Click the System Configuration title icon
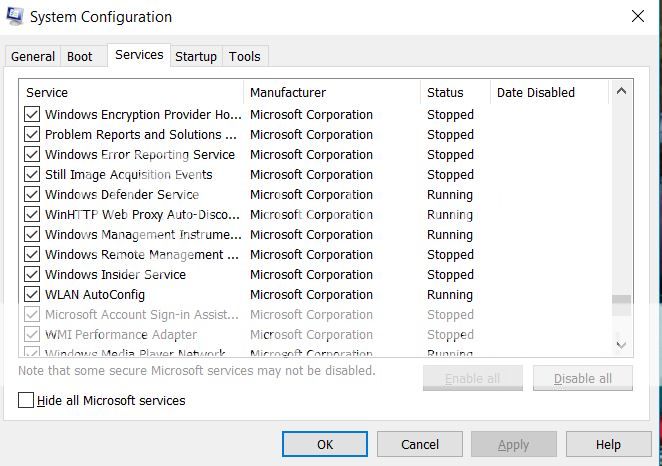The width and height of the screenshot is (662, 466). tap(15, 17)
